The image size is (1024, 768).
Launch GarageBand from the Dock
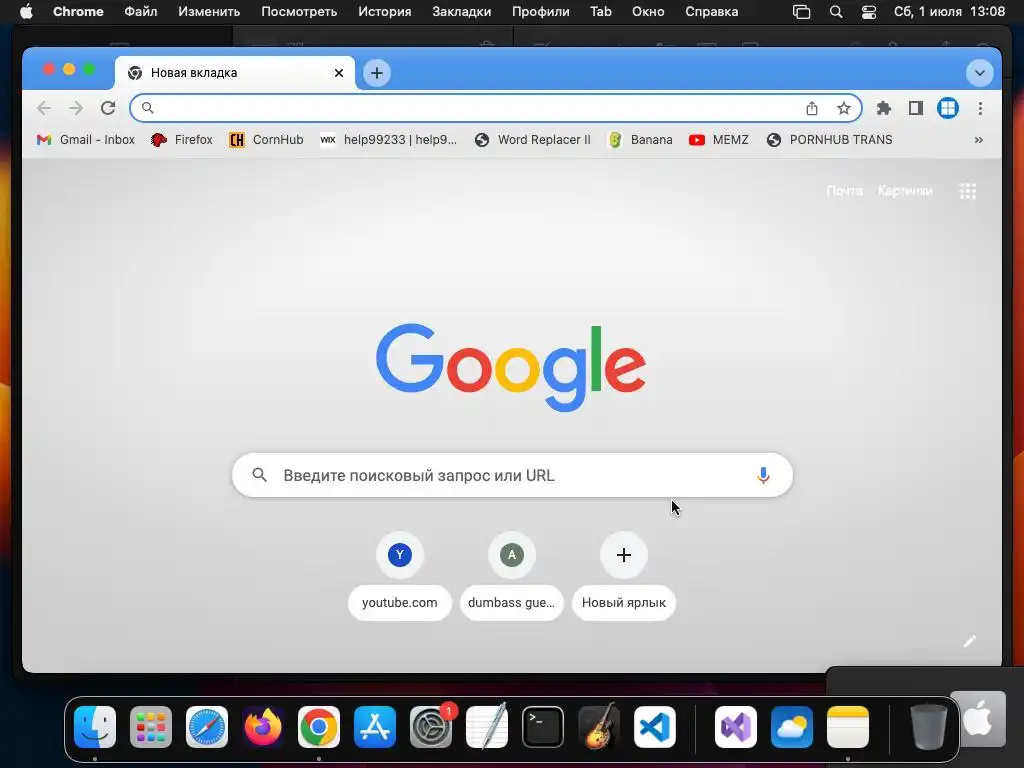[x=599, y=727]
